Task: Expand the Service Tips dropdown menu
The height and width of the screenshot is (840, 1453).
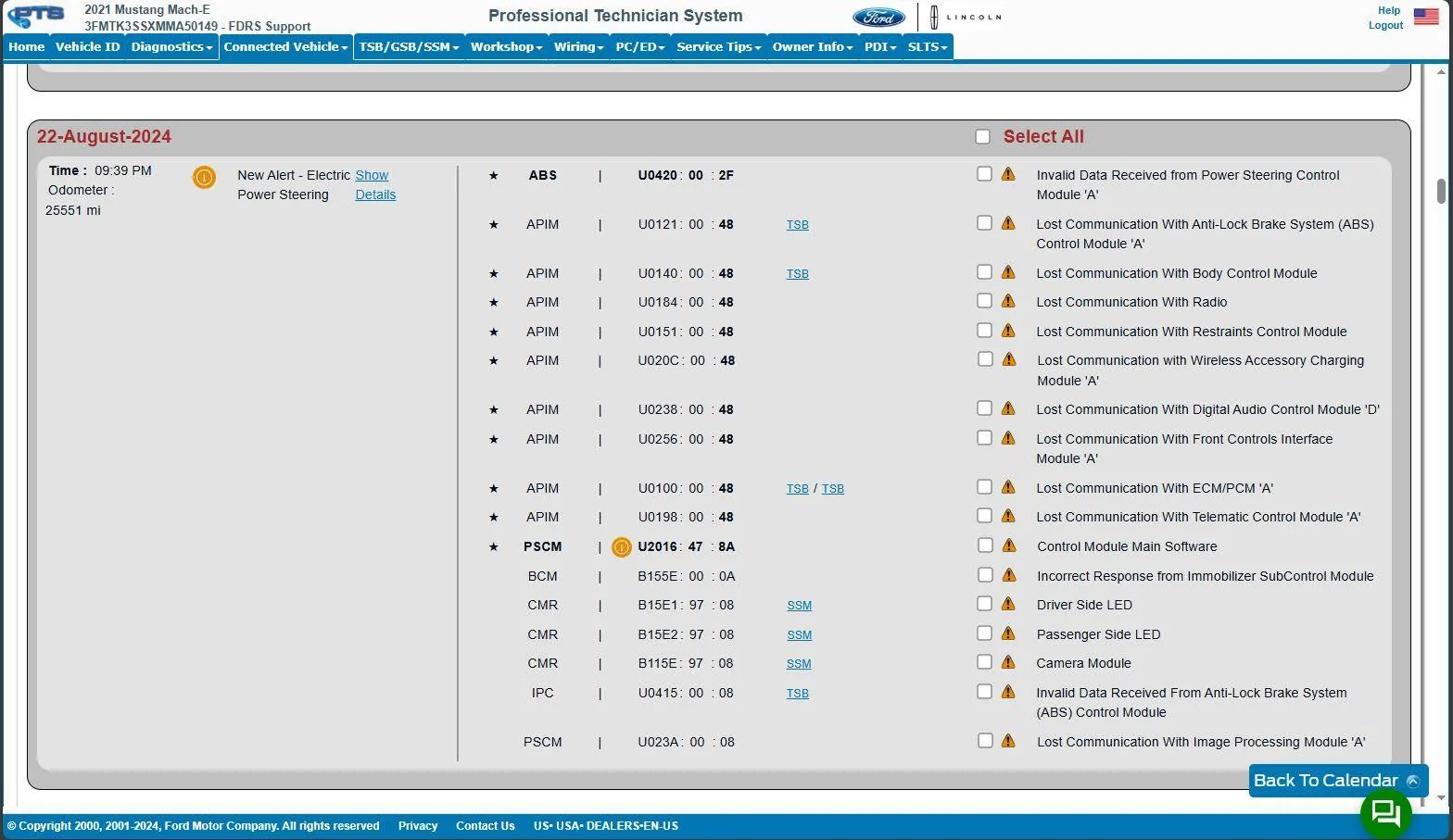Action: [x=718, y=47]
